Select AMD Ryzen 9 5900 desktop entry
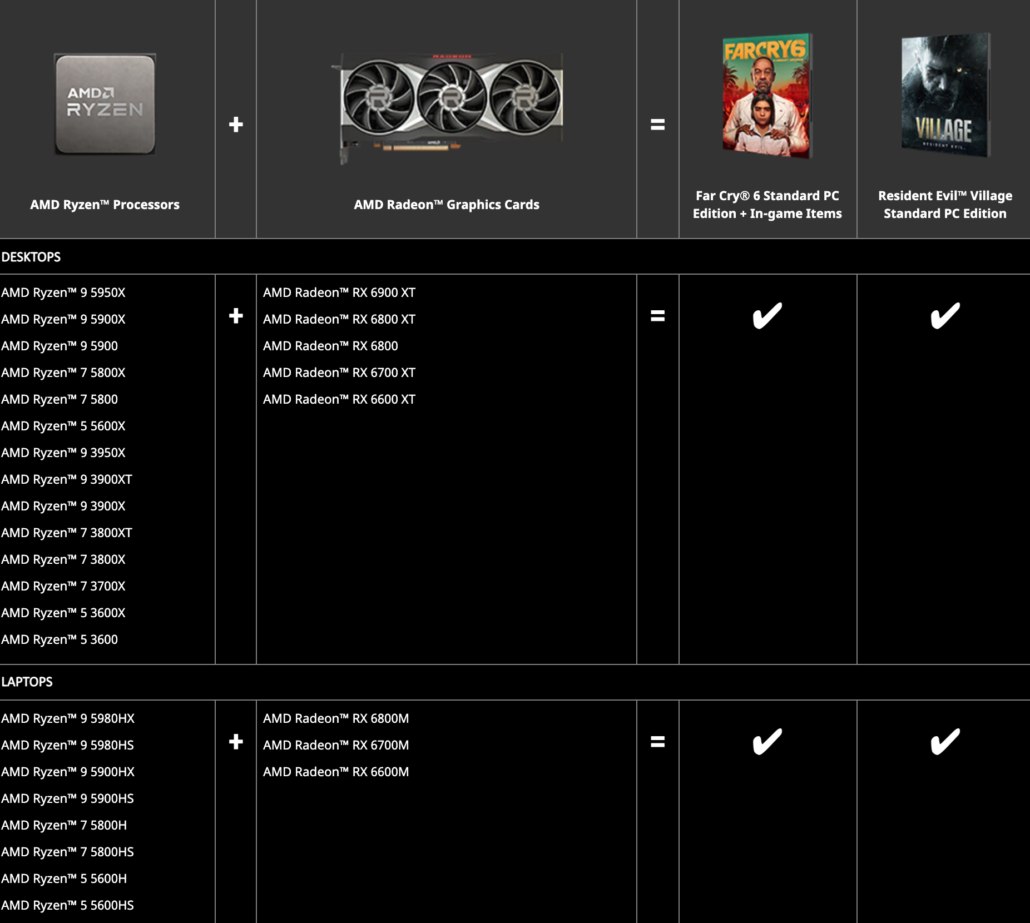Screen dimensions: 1030x923 coord(60,346)
